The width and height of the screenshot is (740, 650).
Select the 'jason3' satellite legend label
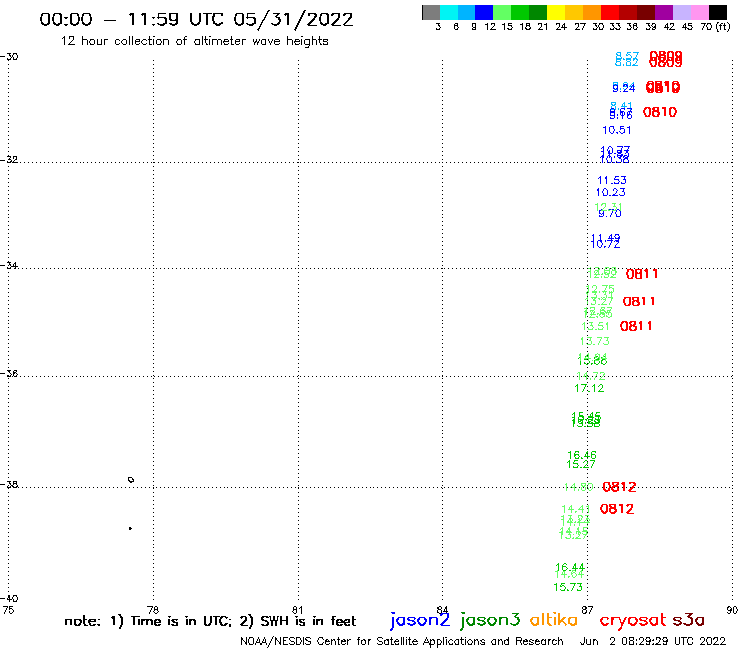(490, 620)
